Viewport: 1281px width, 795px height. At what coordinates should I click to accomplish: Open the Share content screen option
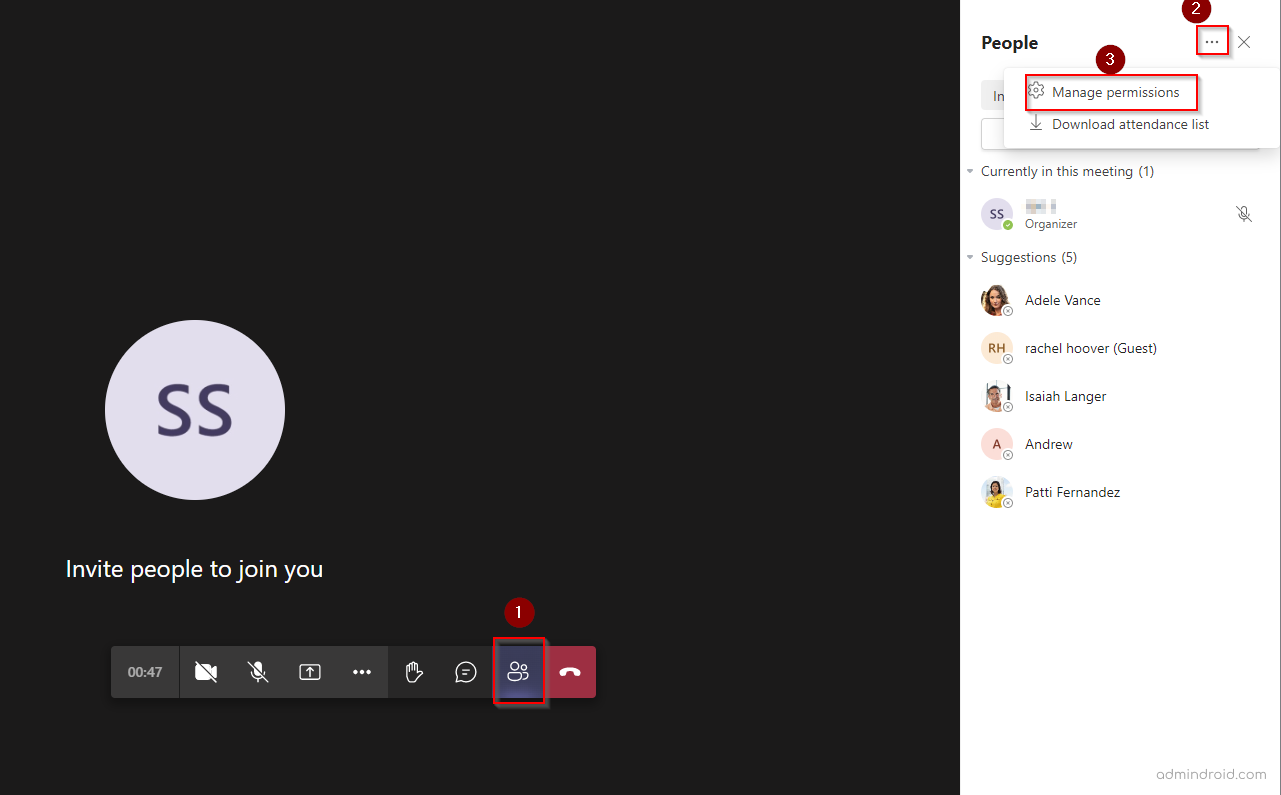[310, 672]
